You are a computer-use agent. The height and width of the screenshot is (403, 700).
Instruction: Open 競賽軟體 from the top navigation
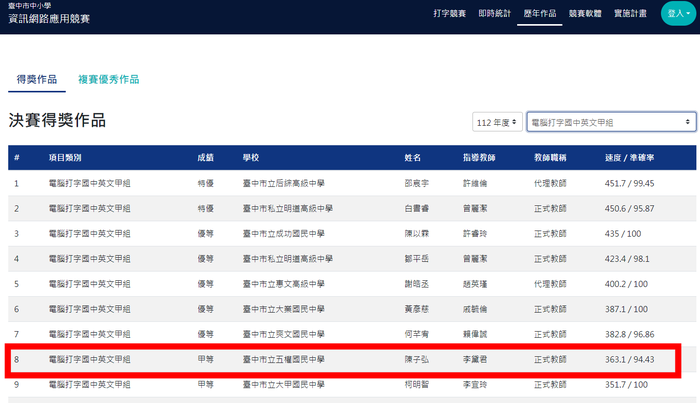click(585, 13)
